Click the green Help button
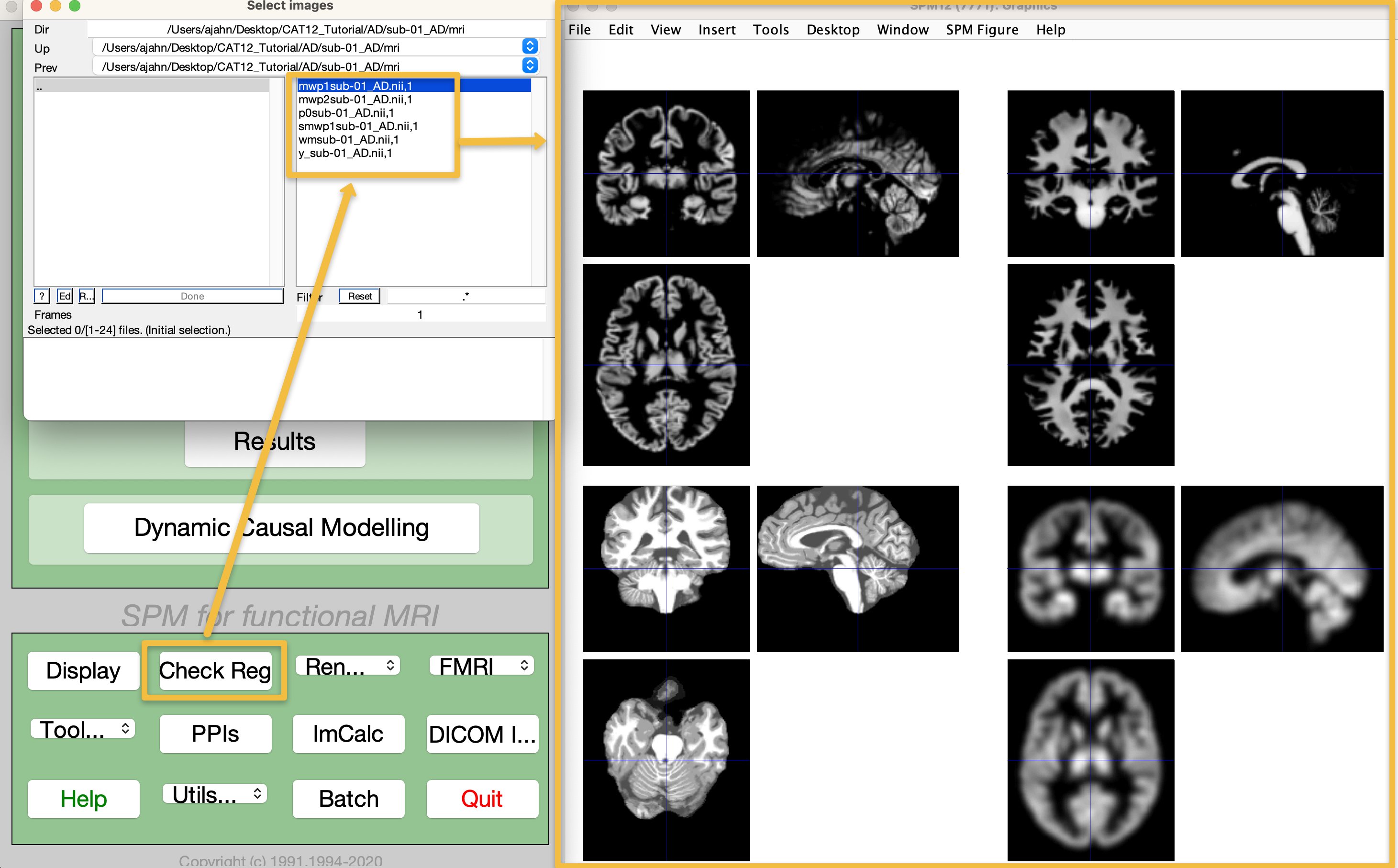 (83, 799)
